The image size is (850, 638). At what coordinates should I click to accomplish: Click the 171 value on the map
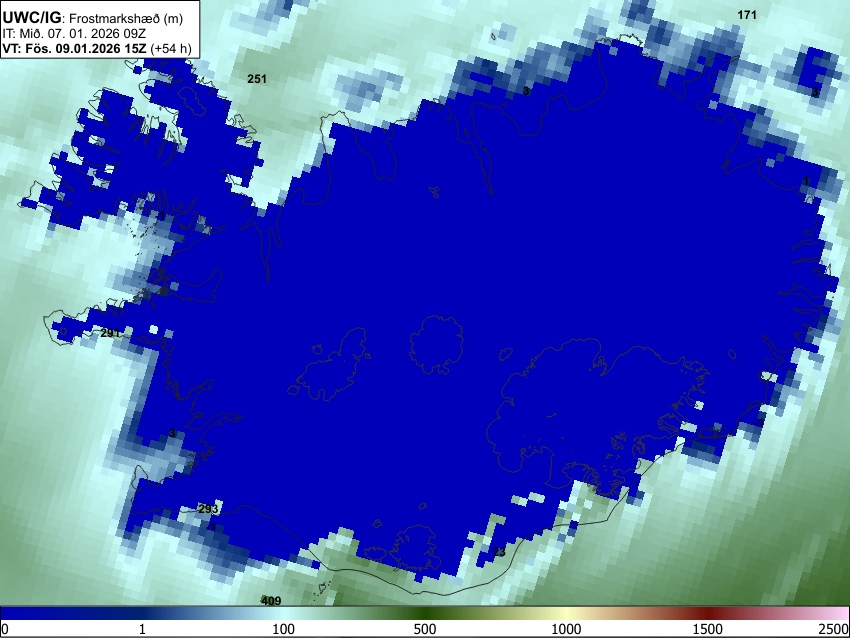(747, 15)
